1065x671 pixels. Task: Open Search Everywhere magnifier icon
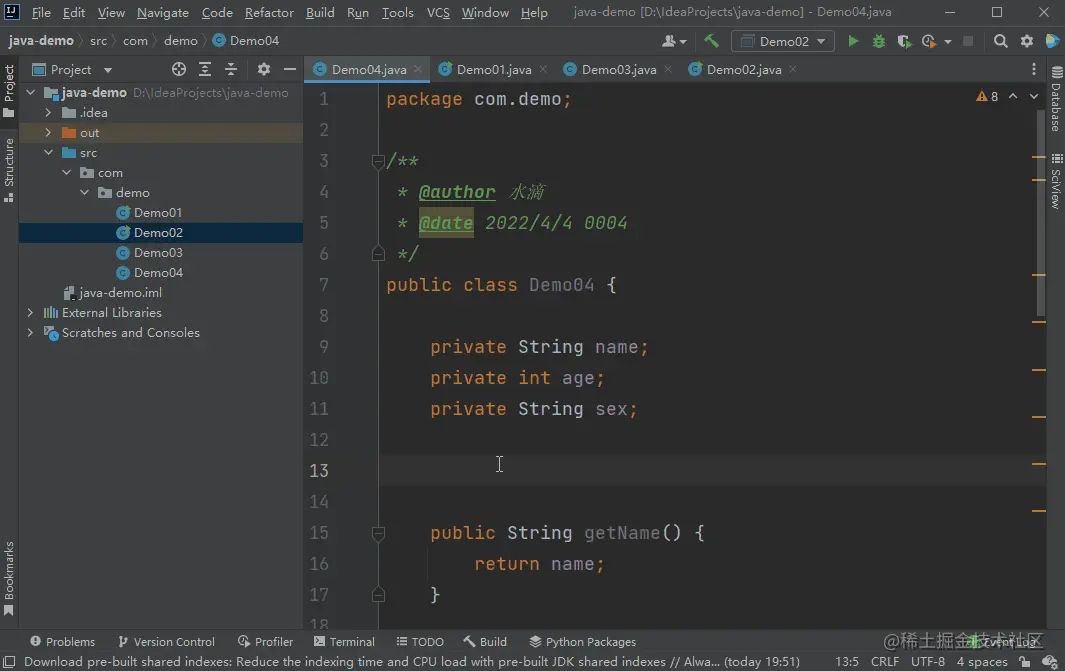coord(1001,41)
